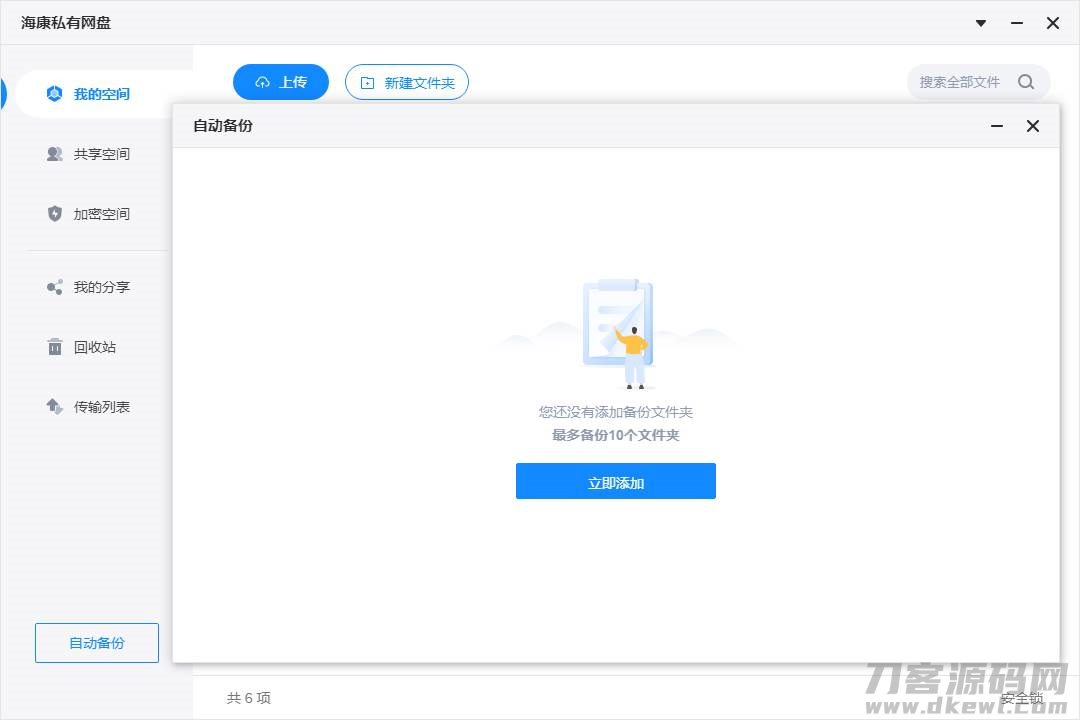Click the 回收站 trash can icon
The image size is (1080, 720).
54,347
